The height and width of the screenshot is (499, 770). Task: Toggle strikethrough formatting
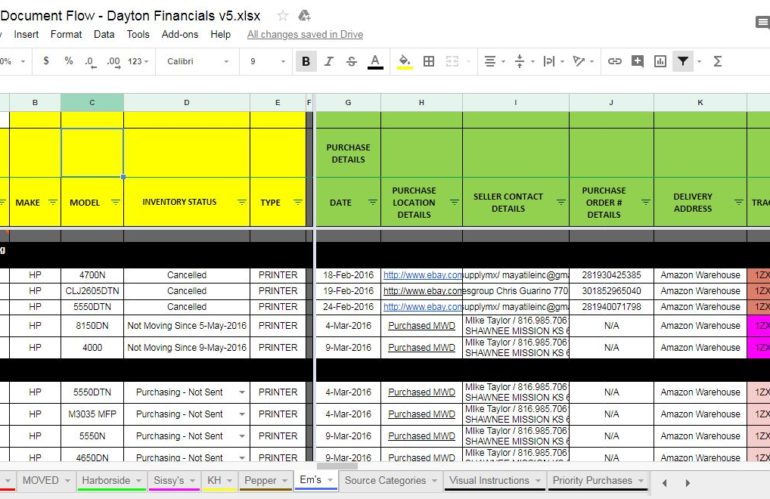351,61
